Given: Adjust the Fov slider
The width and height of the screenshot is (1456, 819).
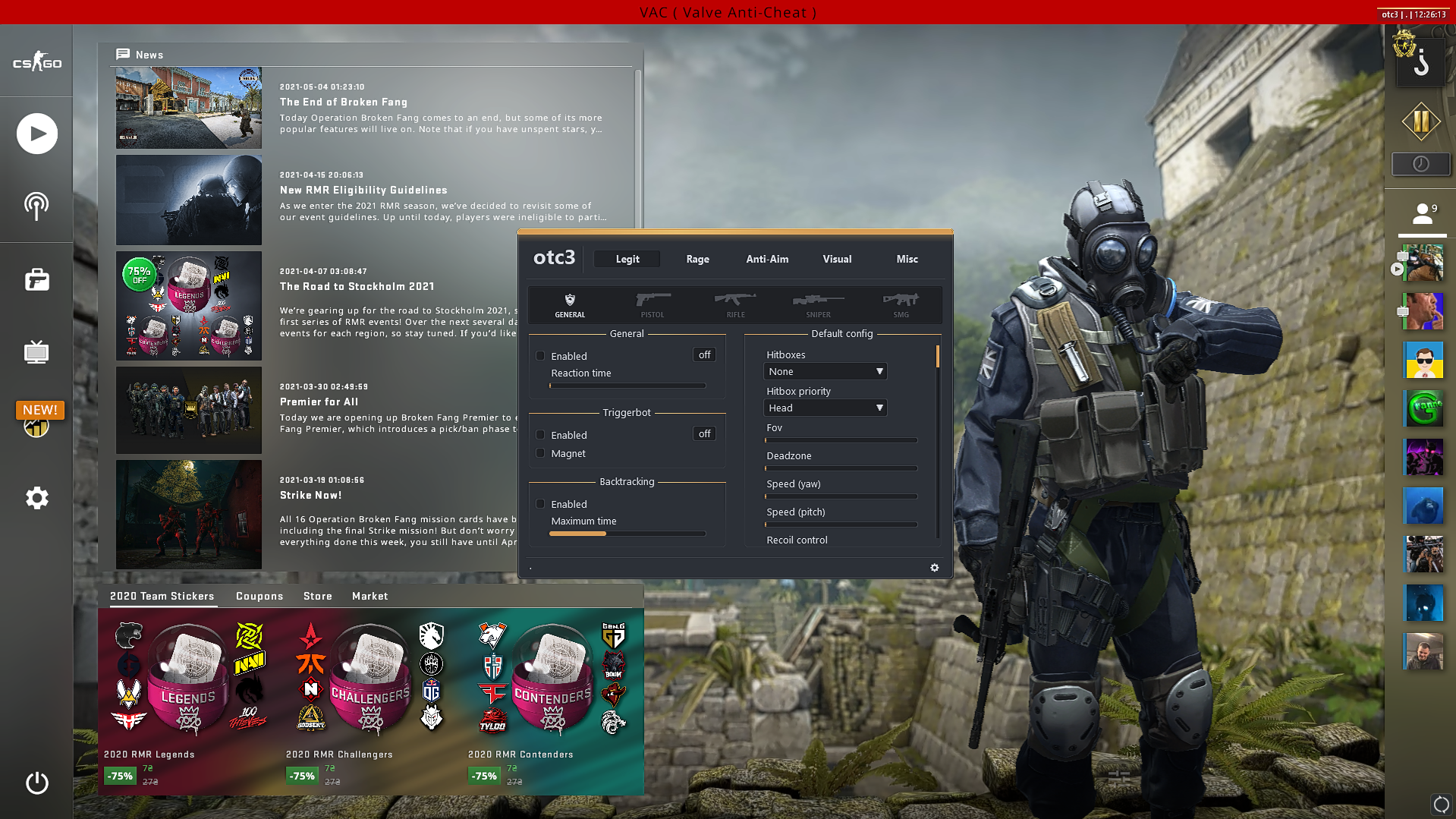Looking at the screenshot, I should [x=841, y=440].
